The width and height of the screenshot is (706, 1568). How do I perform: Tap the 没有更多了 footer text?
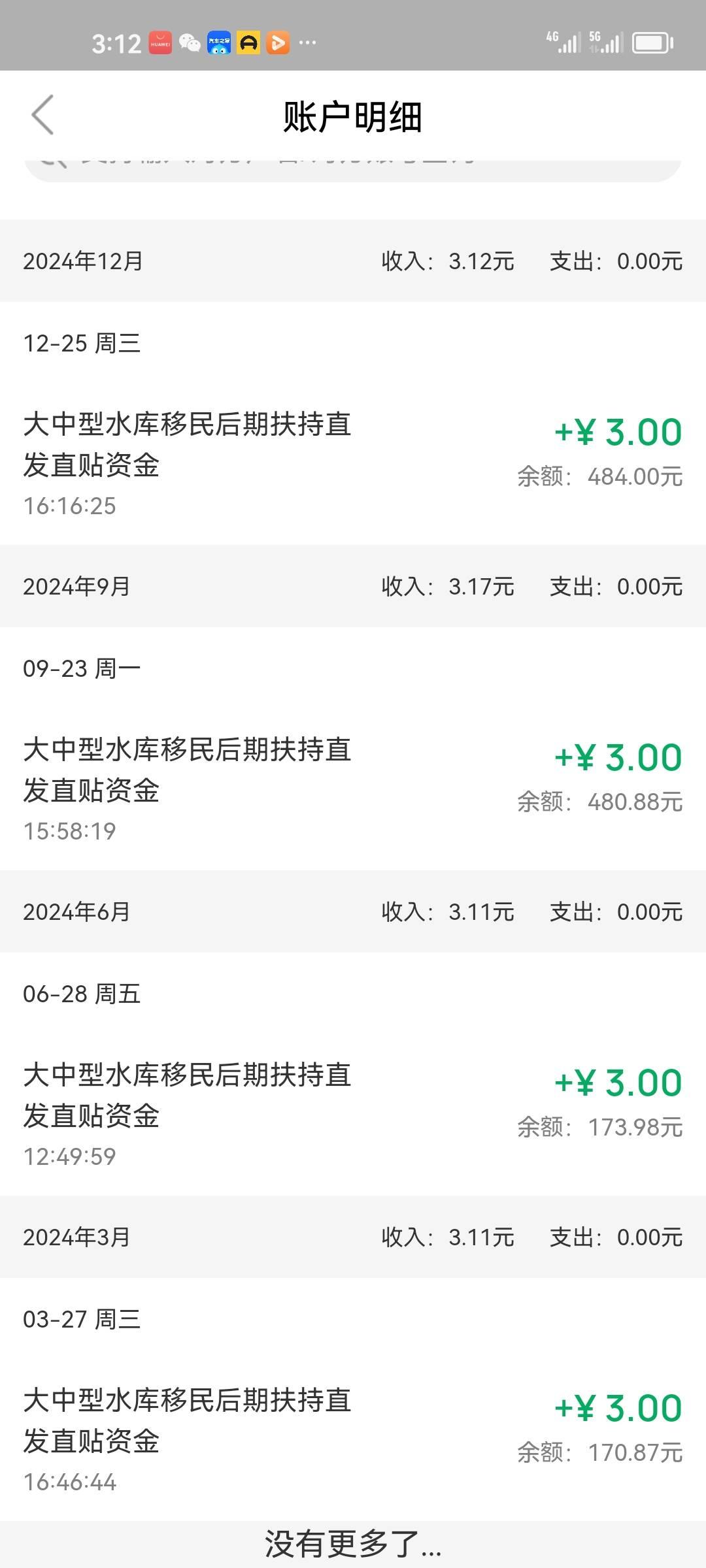(x=353, y=1544)
